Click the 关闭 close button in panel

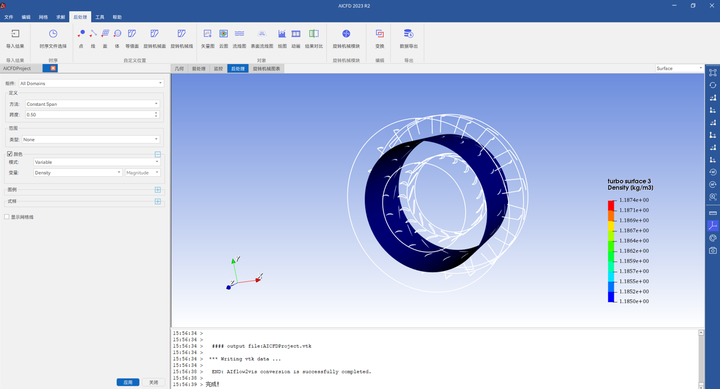pos(153,382)
